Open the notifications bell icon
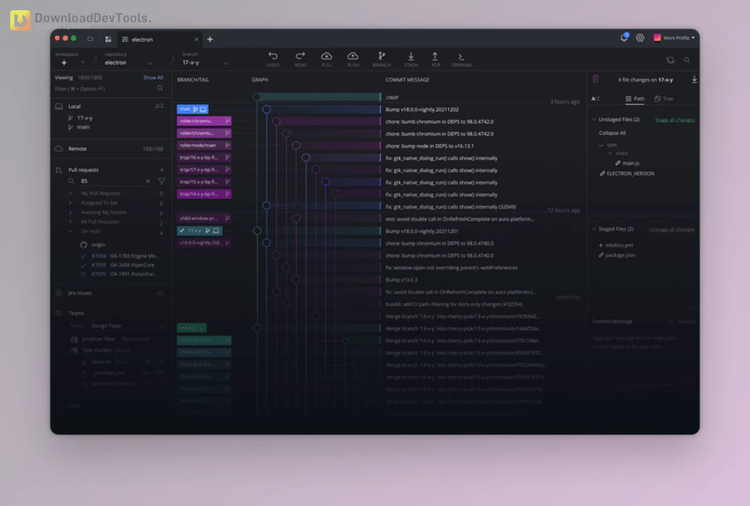The height and width of the screenshot is (506, 750). pyautogui.click(x=624, y=37)
